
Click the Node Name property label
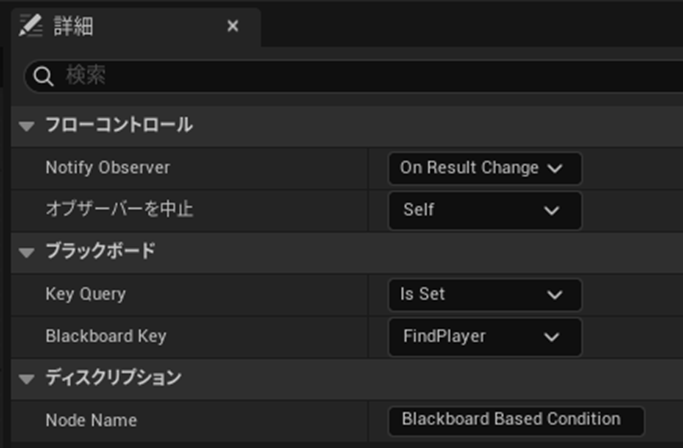pos(91,420)
